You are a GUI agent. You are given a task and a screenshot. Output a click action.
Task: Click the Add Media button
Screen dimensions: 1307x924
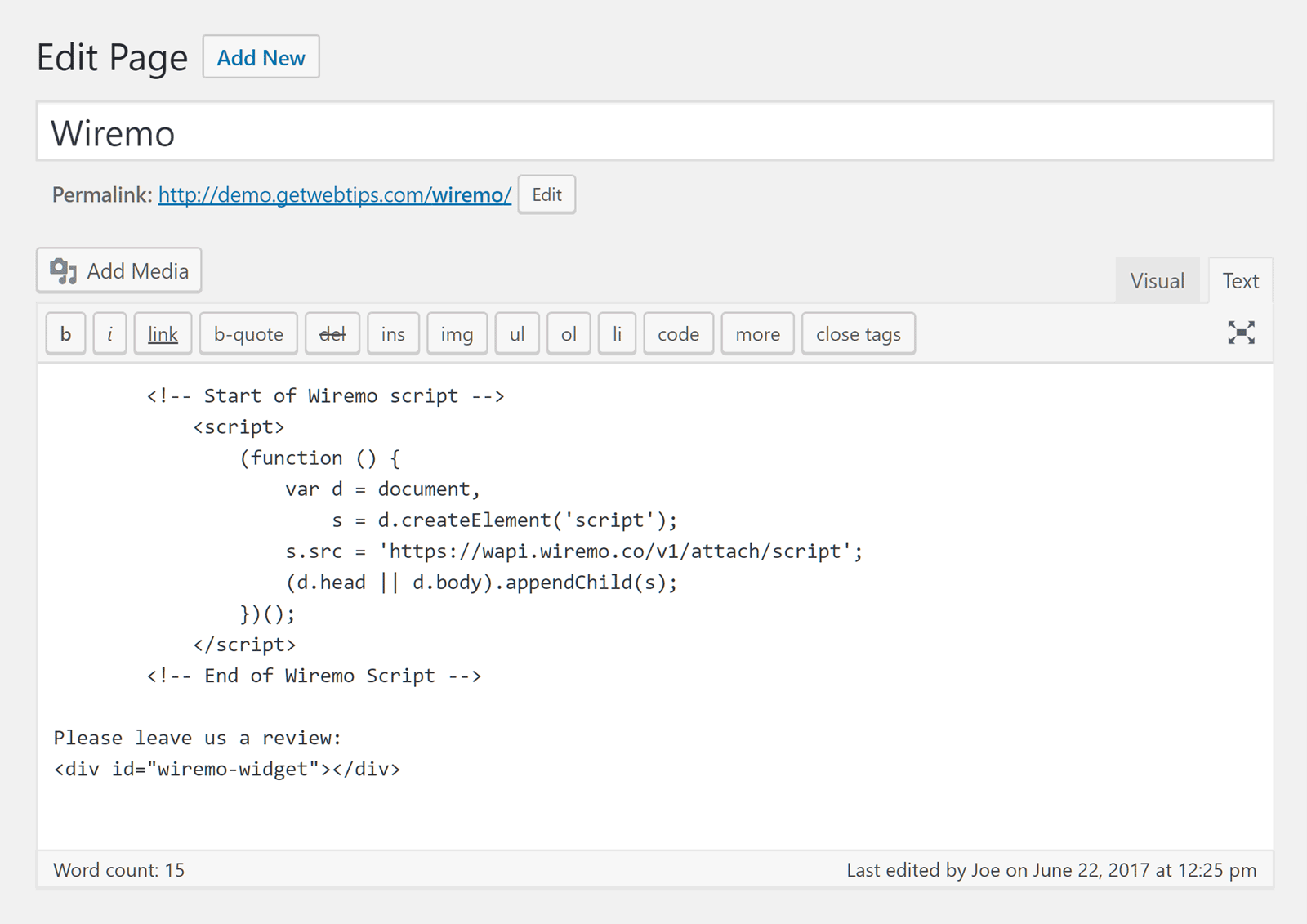(x=119, y=270)
